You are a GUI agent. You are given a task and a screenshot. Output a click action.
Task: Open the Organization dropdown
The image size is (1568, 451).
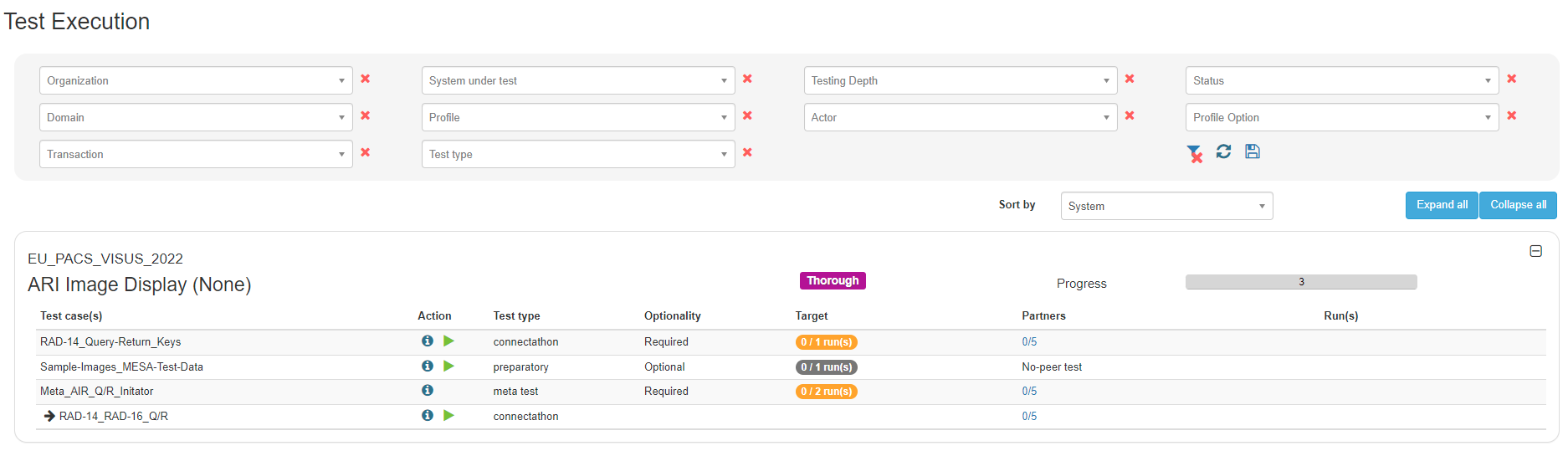[x=196, y=80]
